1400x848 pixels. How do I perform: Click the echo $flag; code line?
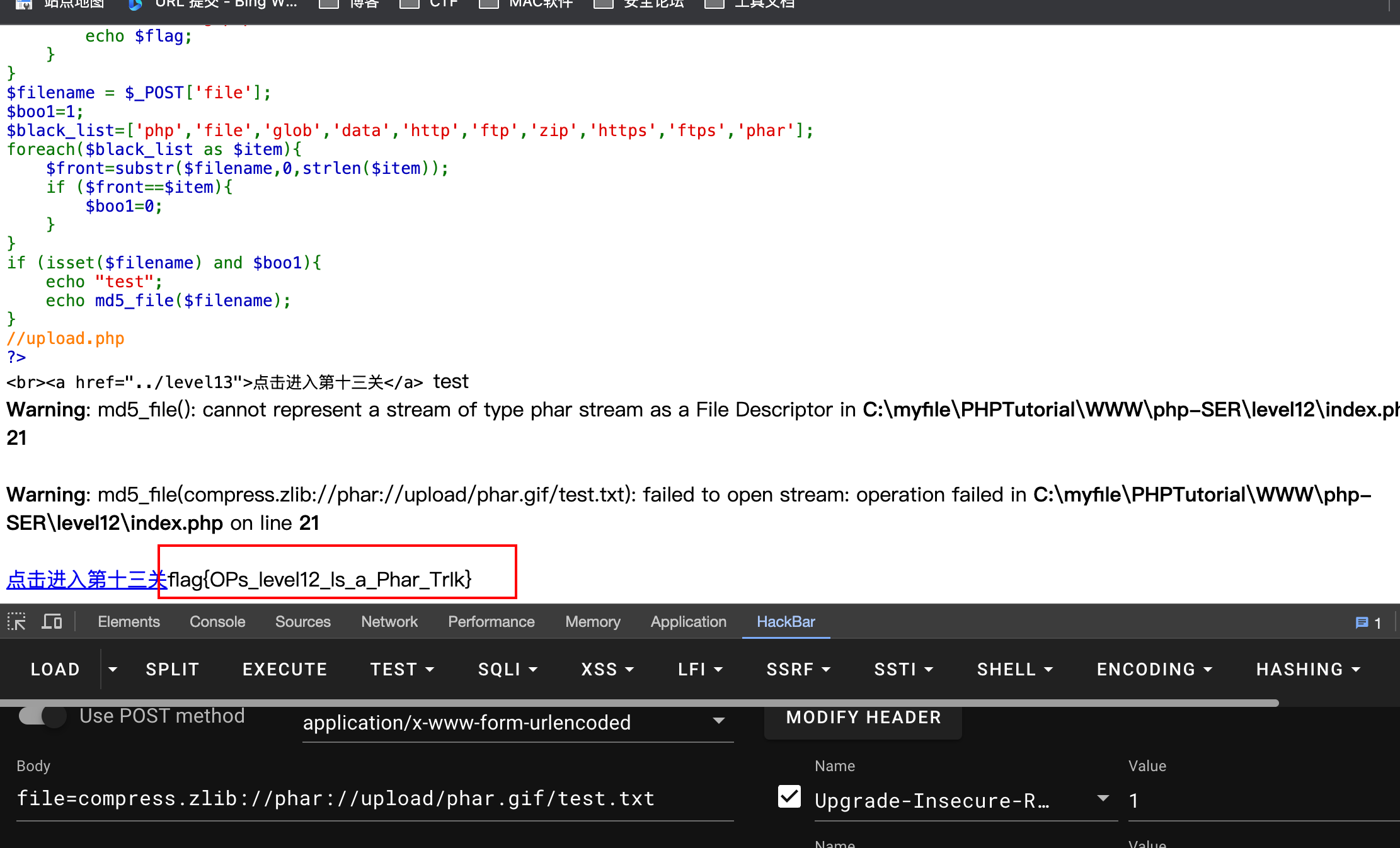pyautogui.click(x=139, y=36)
